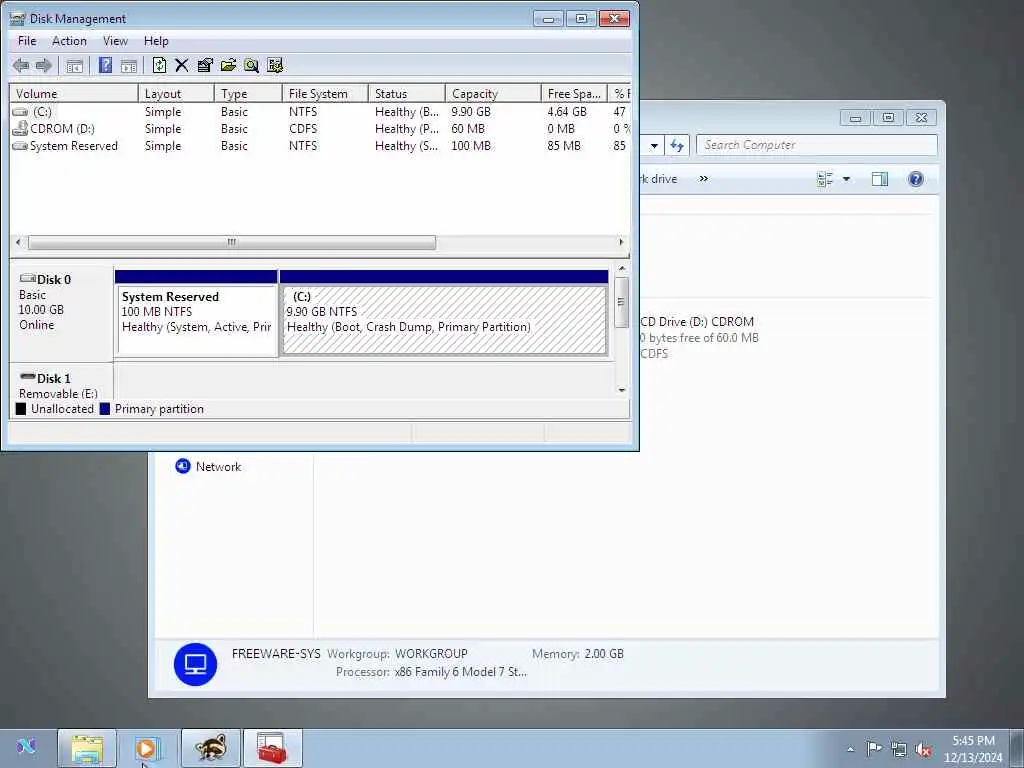Click Disk 0 hard drive icon
Viewport: 1024px width, 768px height.
(x=27, y=279)
